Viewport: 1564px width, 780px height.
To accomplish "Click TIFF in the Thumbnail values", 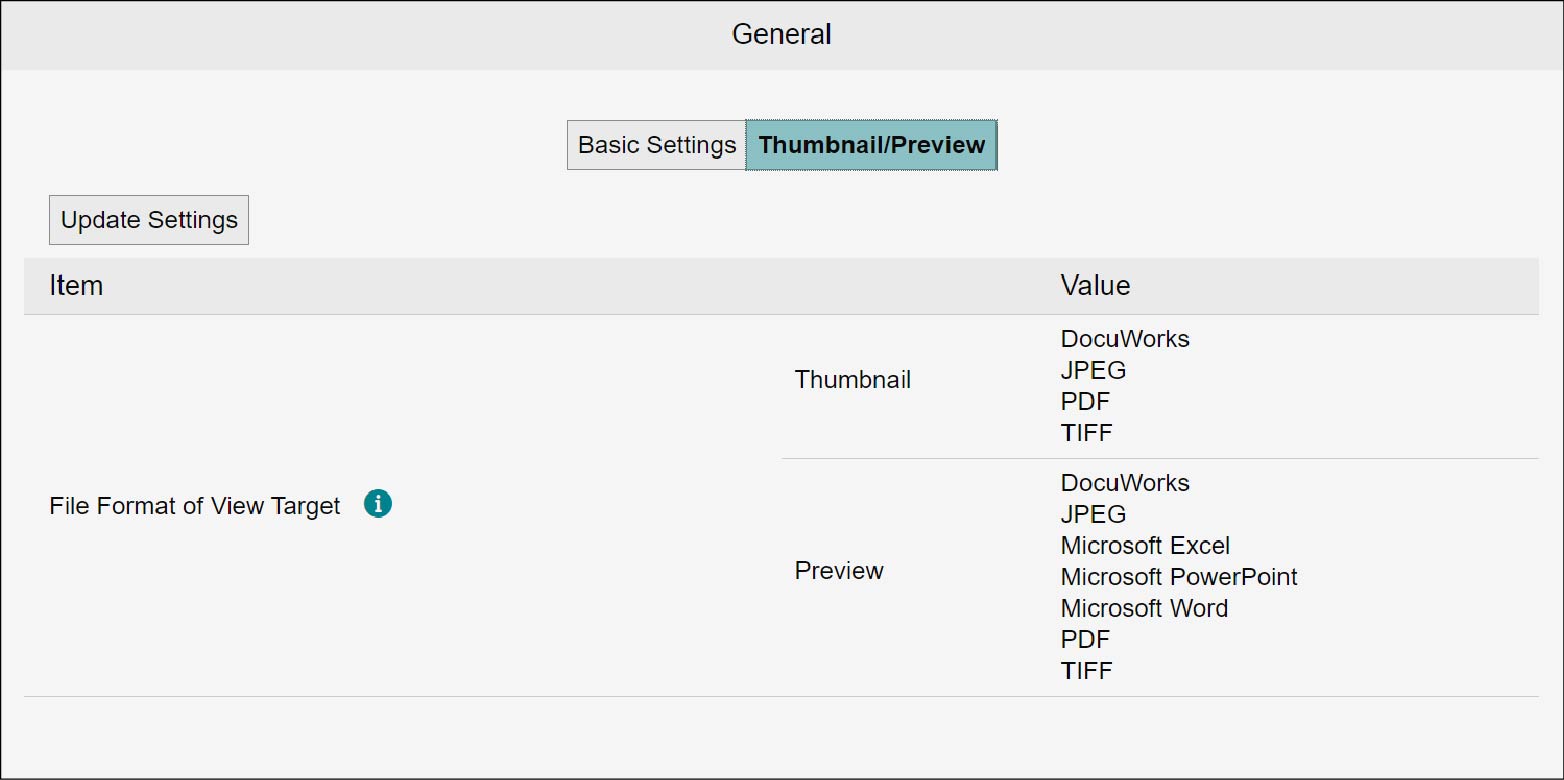I will coord(1086,433).
